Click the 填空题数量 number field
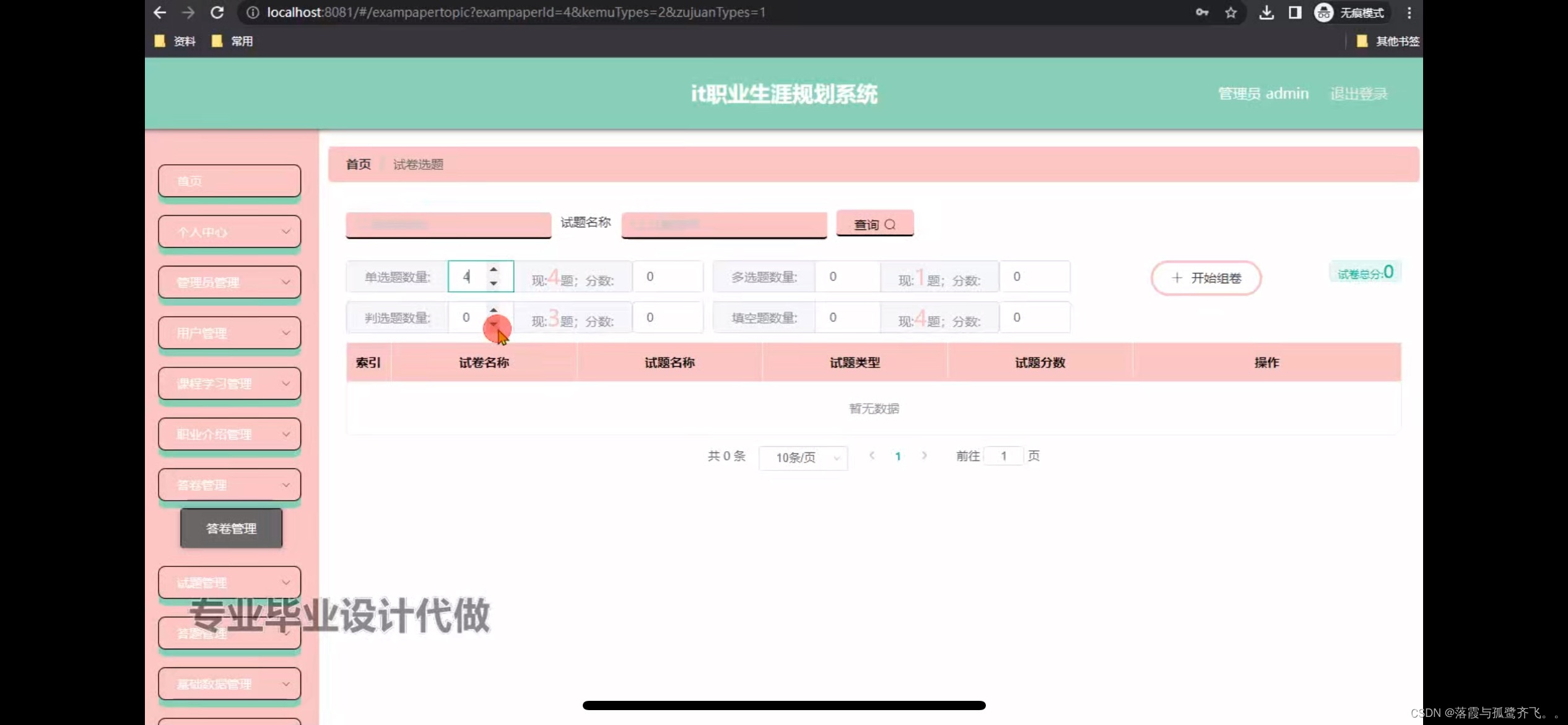The image size is (1568, 725). coord(848,317)
